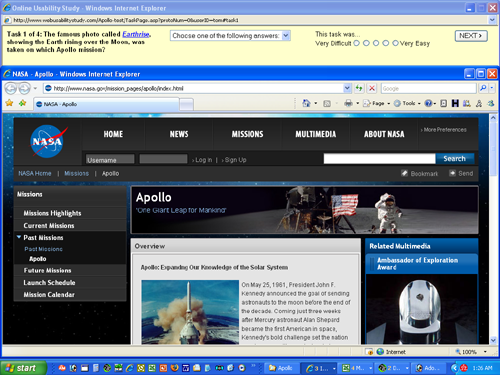Click the More Preferences link
This screenshot has width=500, height=375.
pyautogui.click(x=444, y=130)
